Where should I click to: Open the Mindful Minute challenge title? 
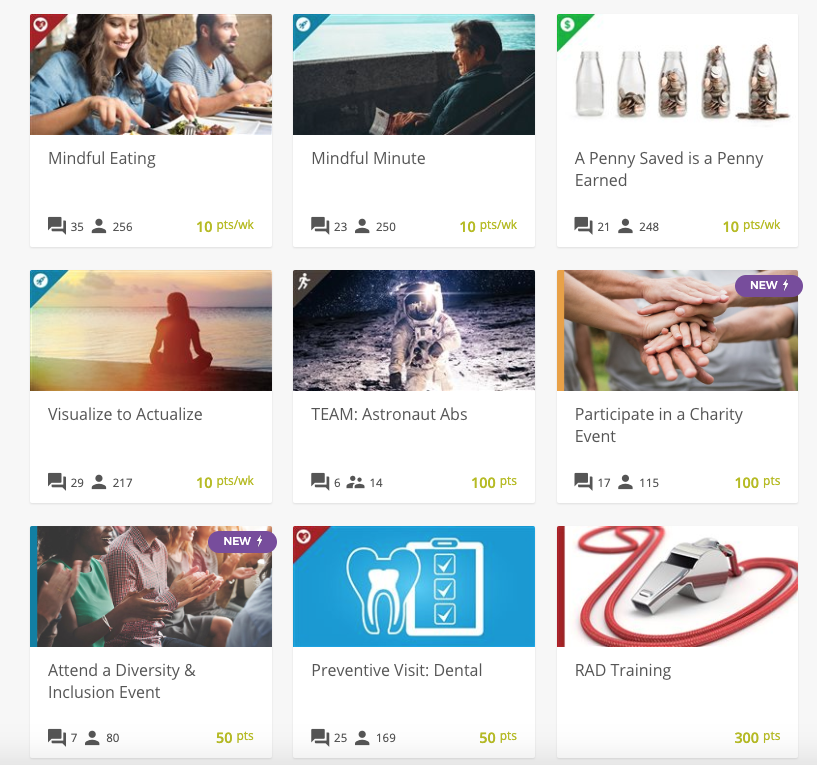pos(368,158)
